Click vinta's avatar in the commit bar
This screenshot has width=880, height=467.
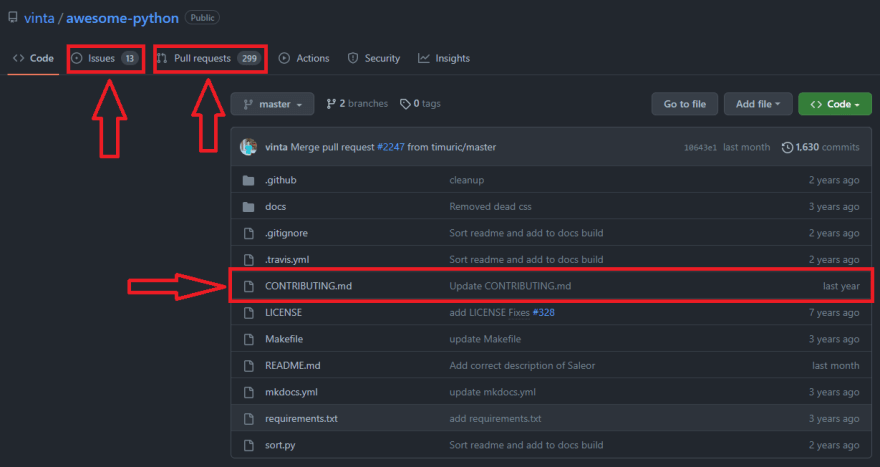tap(249, 147)
